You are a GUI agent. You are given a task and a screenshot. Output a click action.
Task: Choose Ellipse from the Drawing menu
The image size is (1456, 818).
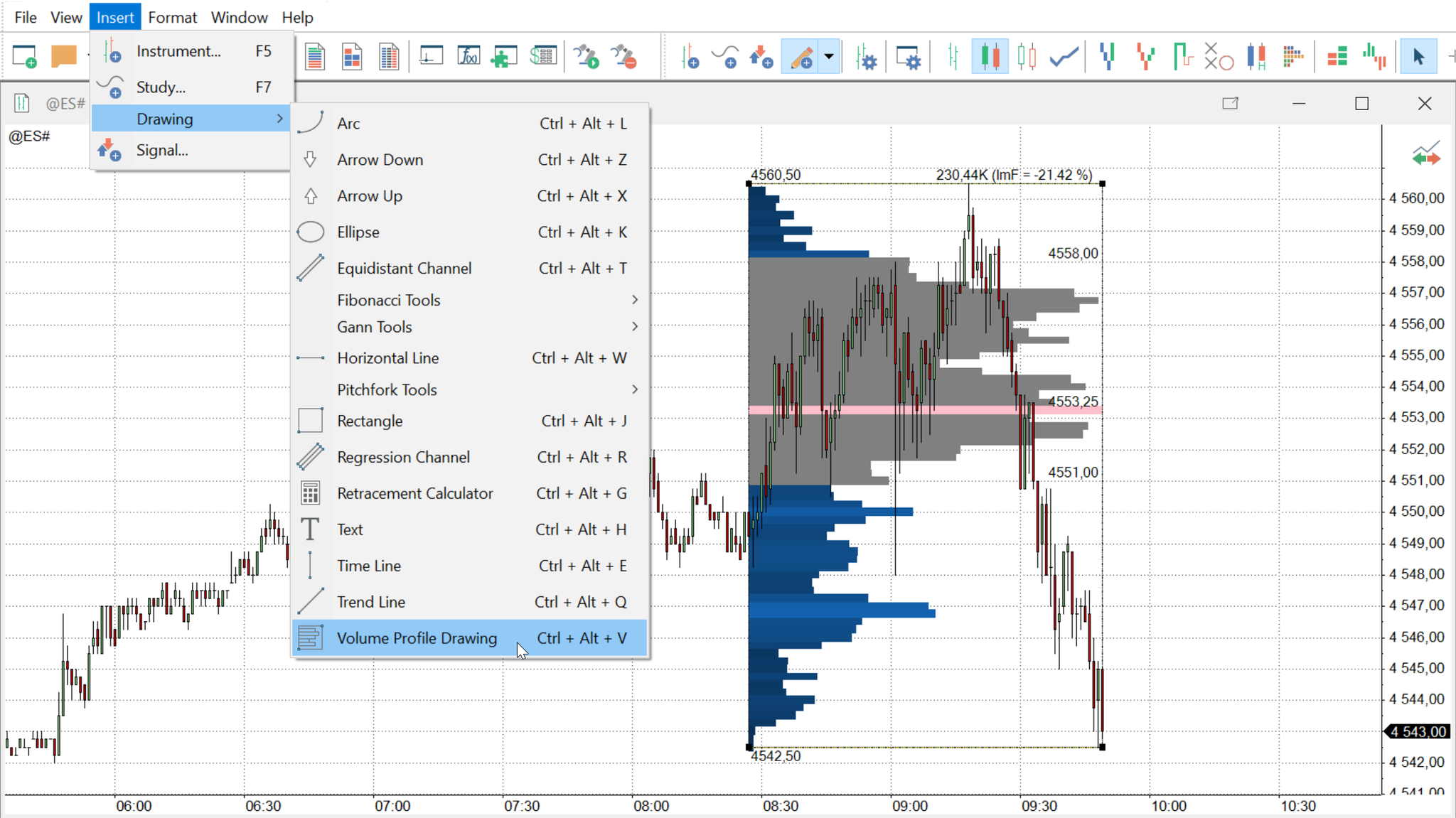357,232
